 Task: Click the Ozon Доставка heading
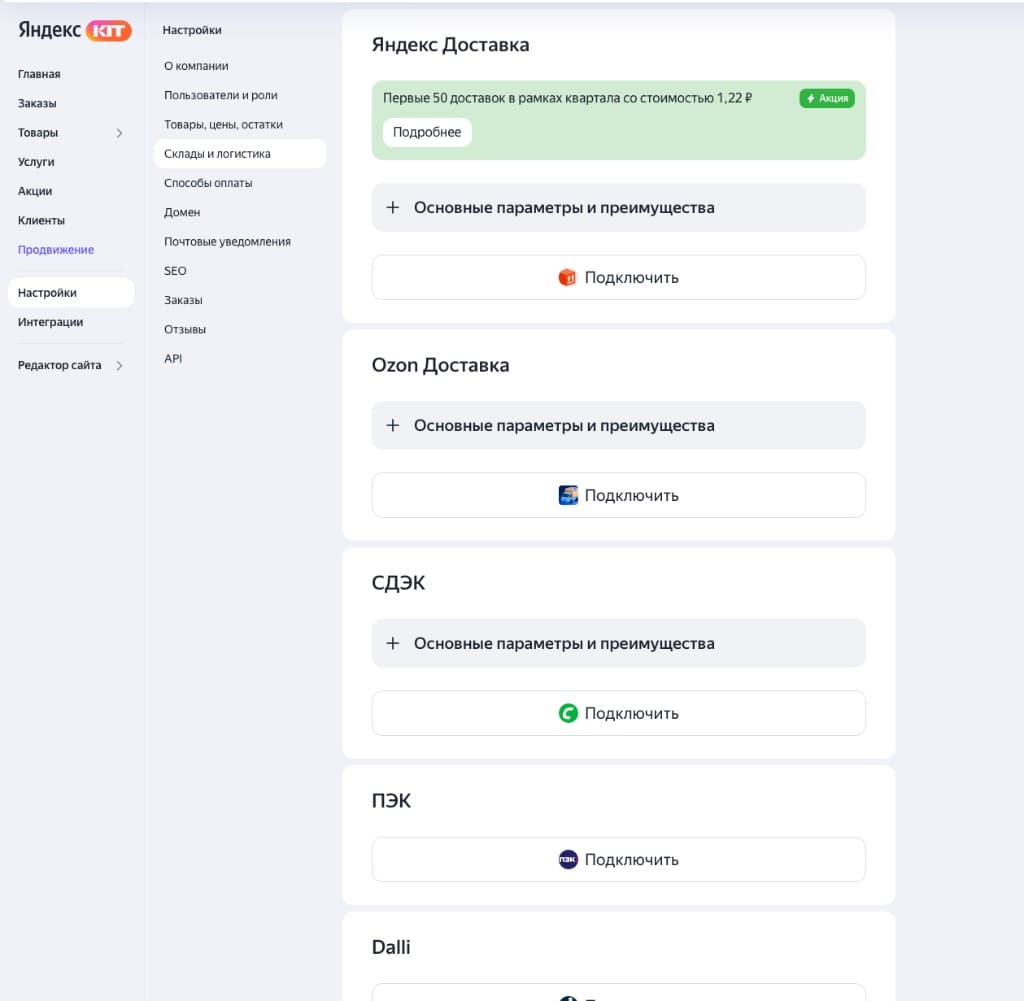click(x=440, y=365)
